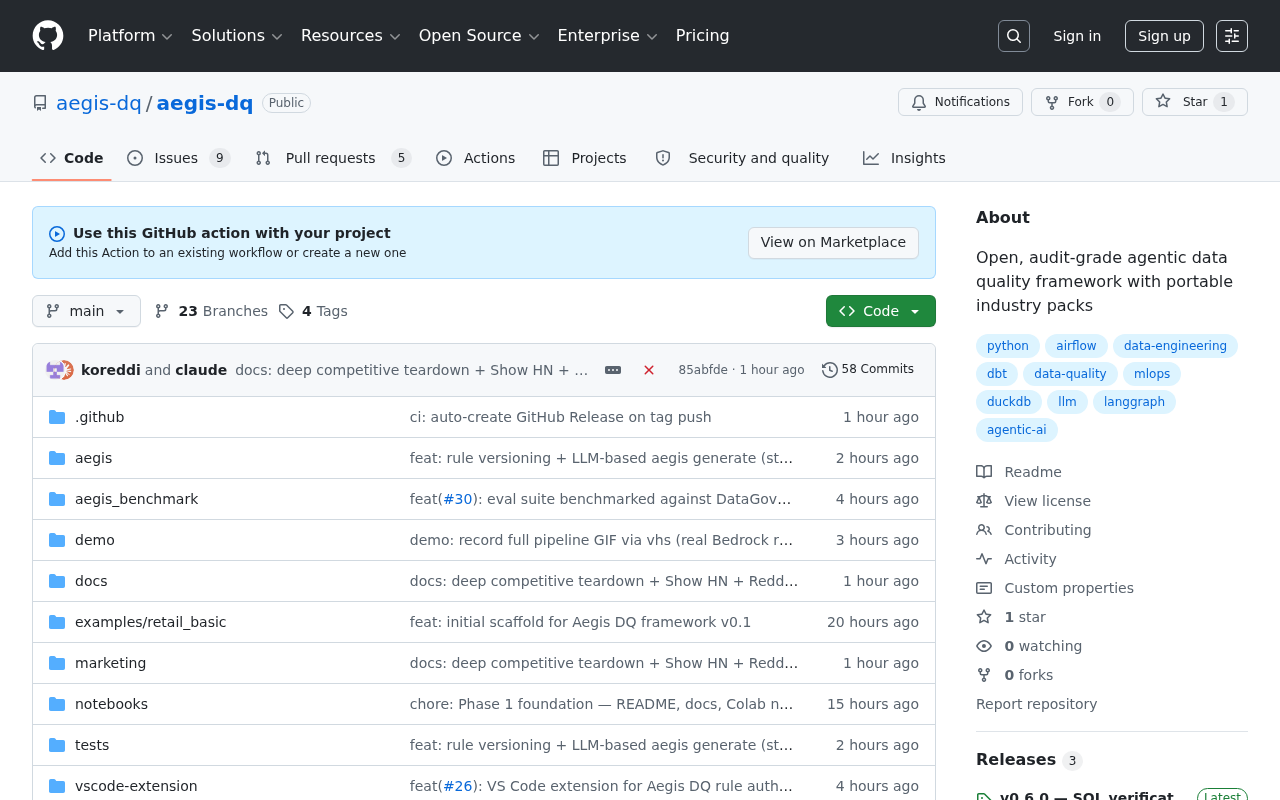1280x800 pixels.
Task: Open the green Code dropdown button
Action: click(x=881, y=311)
